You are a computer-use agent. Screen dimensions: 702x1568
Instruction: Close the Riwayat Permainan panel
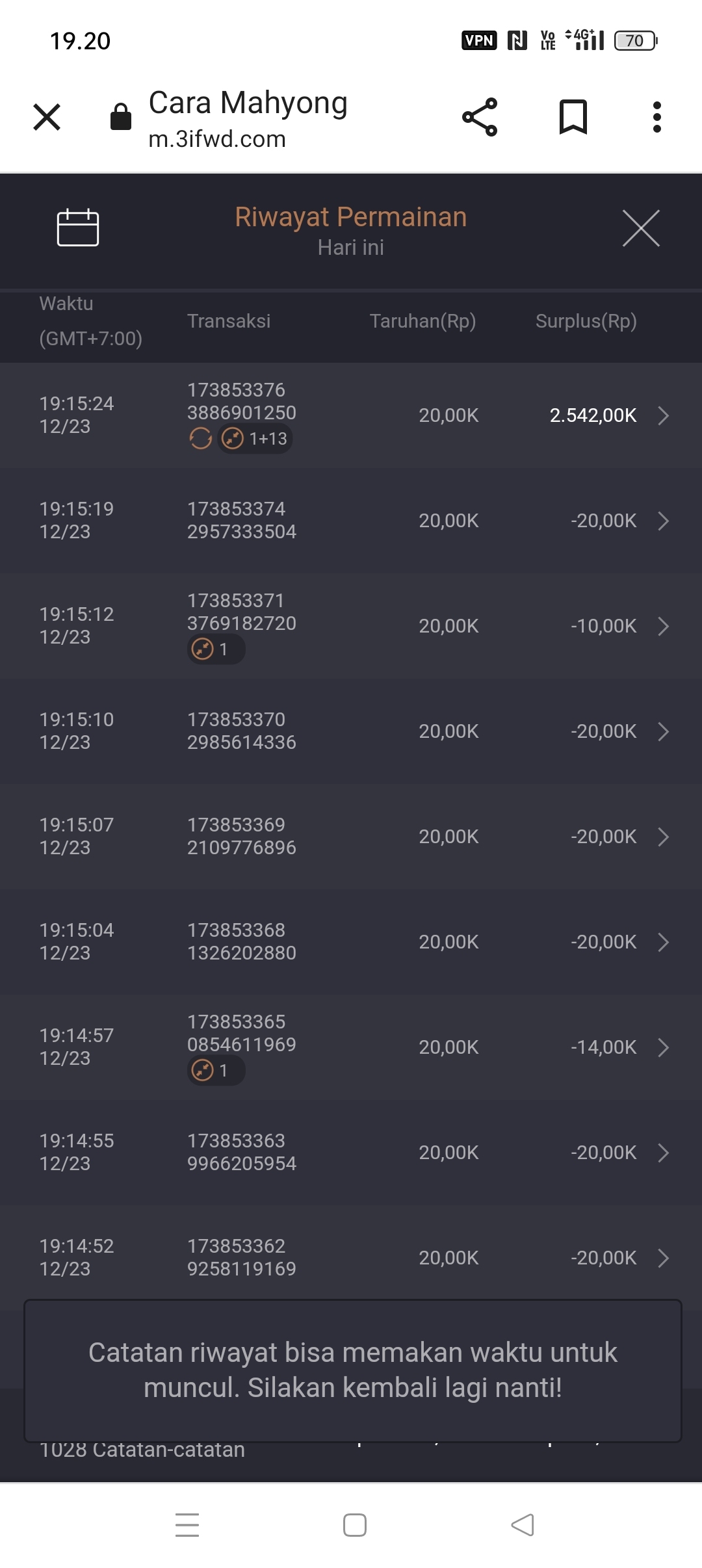641,228
